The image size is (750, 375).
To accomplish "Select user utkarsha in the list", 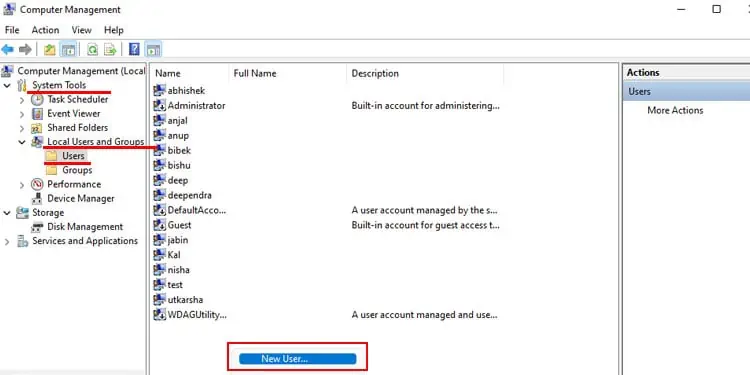I will click(x=185, y=300).
